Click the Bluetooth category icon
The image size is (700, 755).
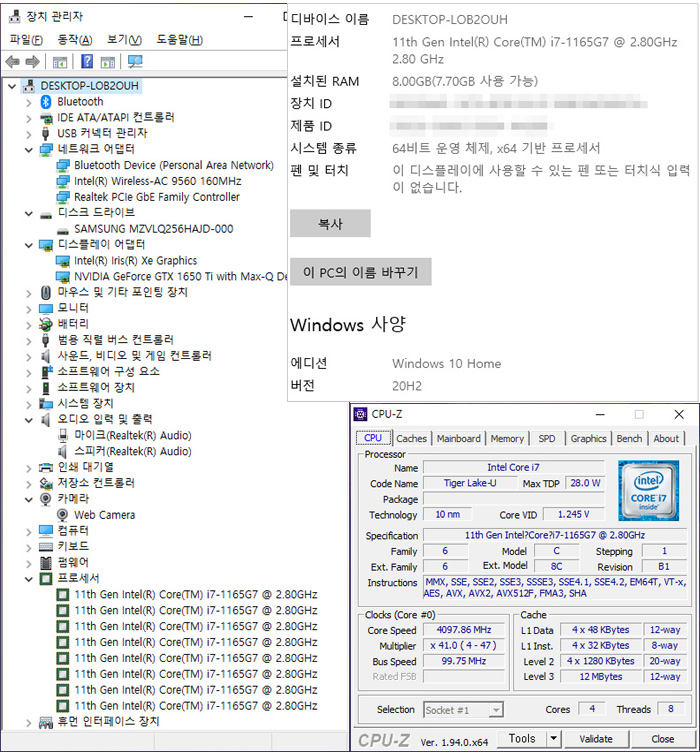pyautogui.click(x=46, y=102)
